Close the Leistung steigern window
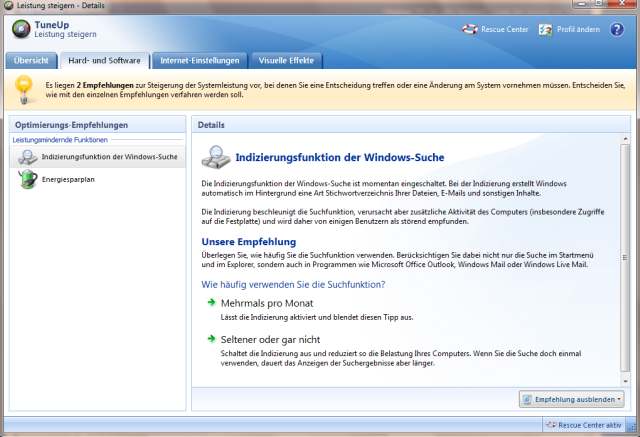The width and height of the screenshot is (640, 437). pos(623,4)
